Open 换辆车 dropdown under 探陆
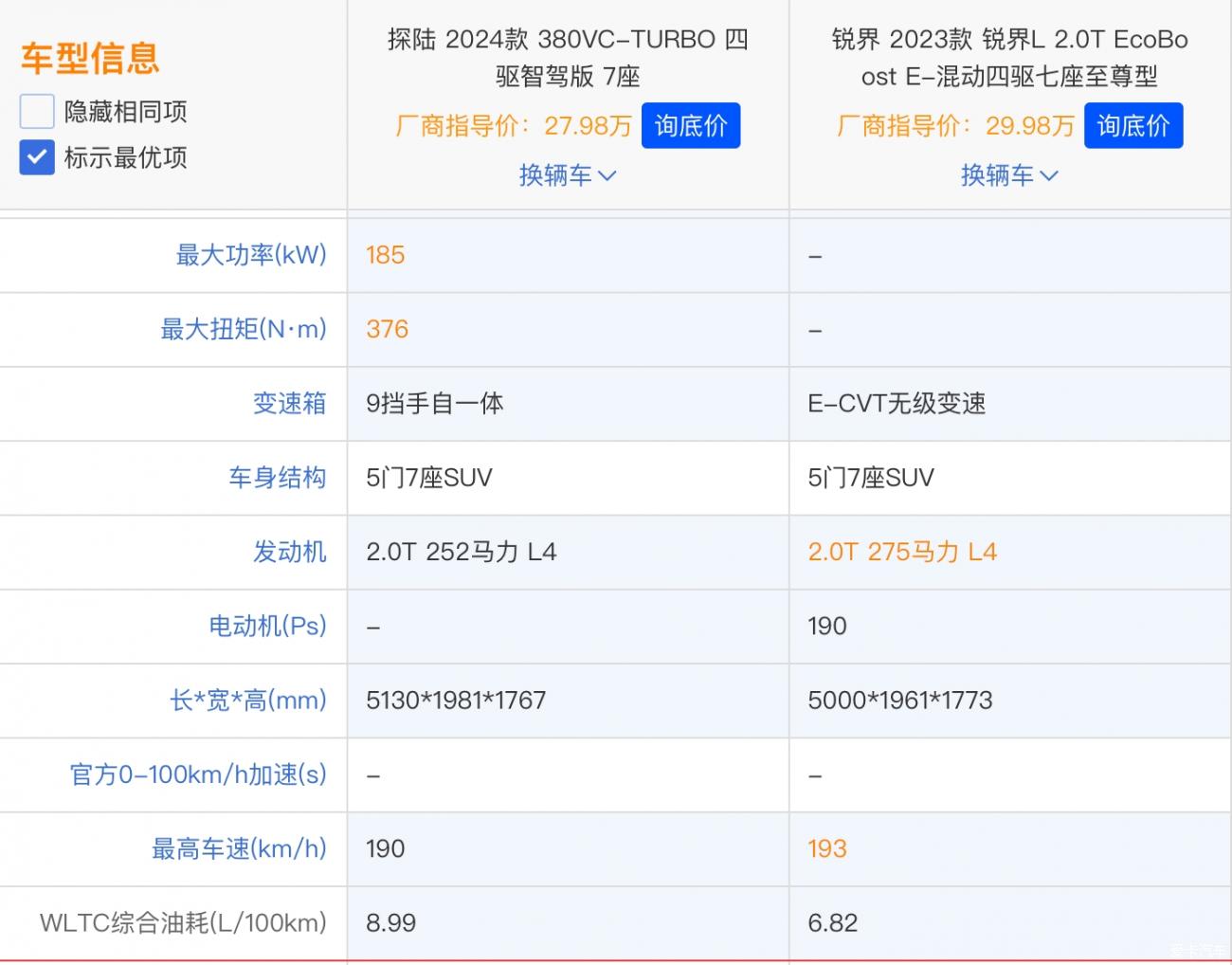The width and height of the screenshot is (1232, 965). click(568, 175)
